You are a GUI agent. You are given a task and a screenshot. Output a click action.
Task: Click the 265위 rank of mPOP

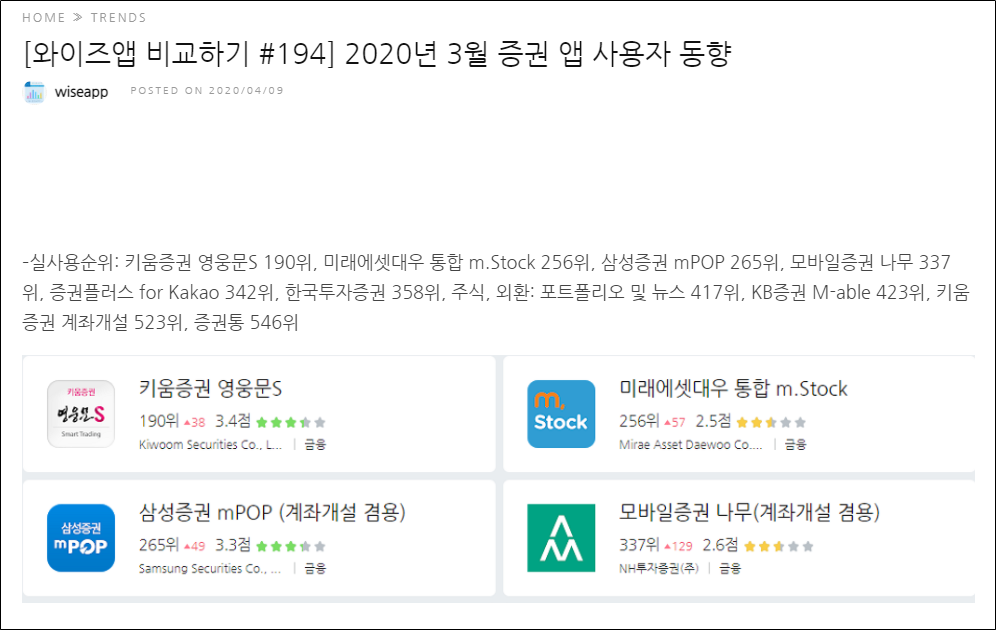pyautogui.click(x=159, y=545)
